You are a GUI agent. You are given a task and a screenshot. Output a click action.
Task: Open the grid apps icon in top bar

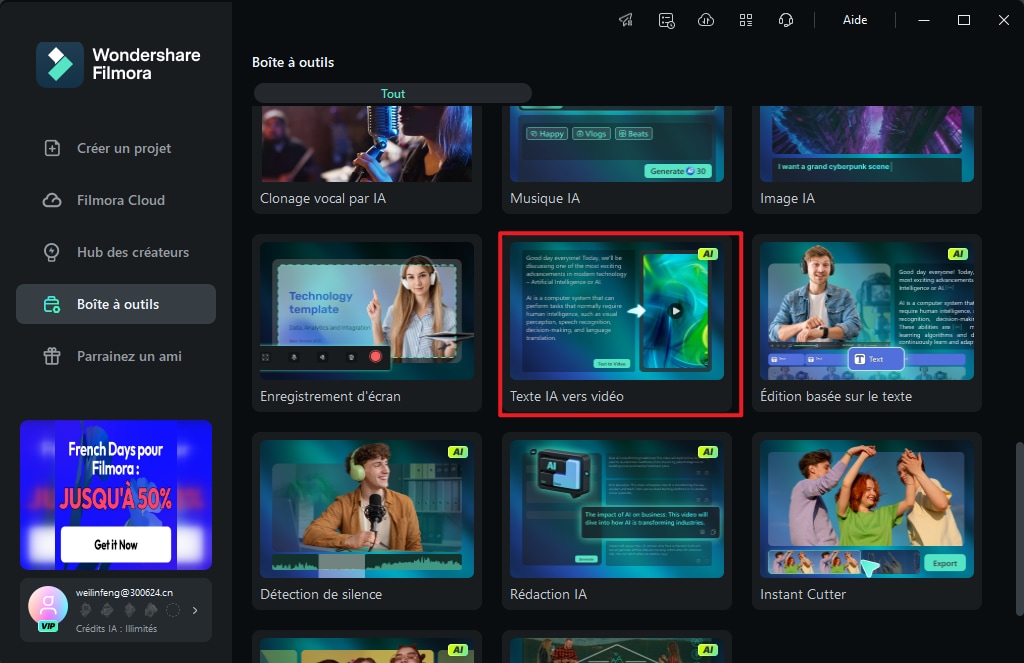(x=746, y=20)
